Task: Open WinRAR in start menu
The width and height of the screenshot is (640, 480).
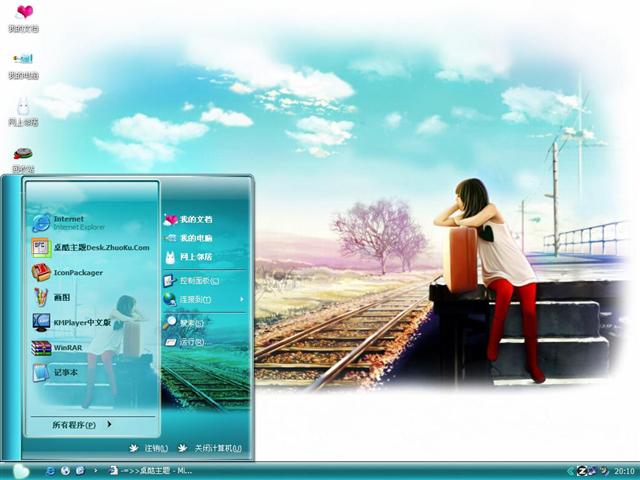Action: point(57,348)
